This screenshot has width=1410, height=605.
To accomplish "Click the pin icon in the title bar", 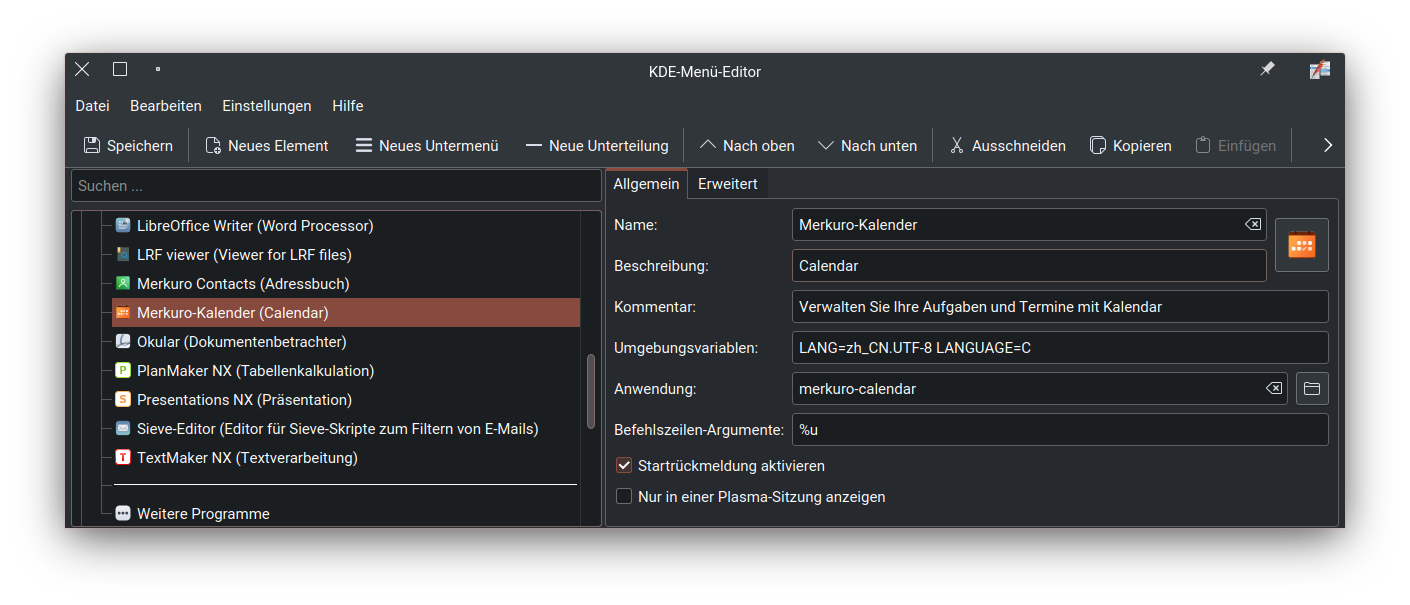I will [1267, 69].
